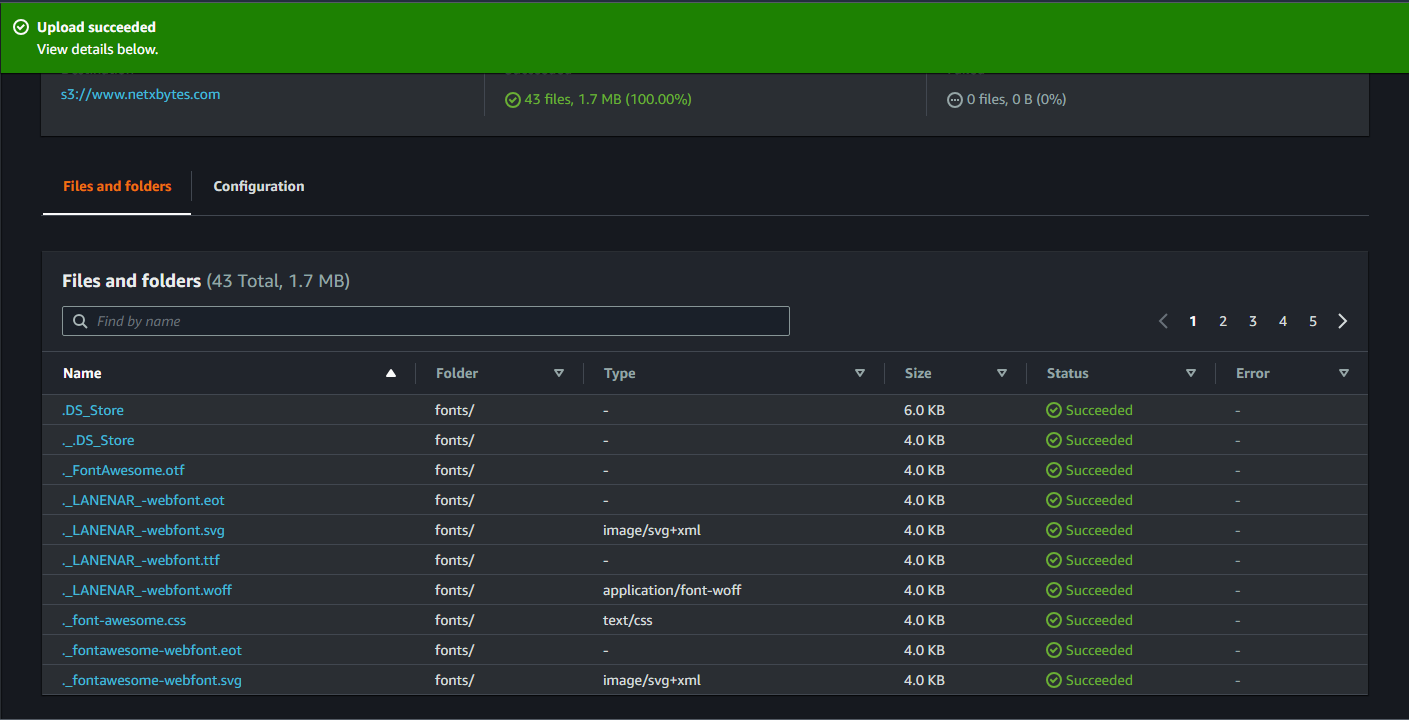1409x720 pixels.
Task: Focus the Find by name search field
Action: coord(435,321)
